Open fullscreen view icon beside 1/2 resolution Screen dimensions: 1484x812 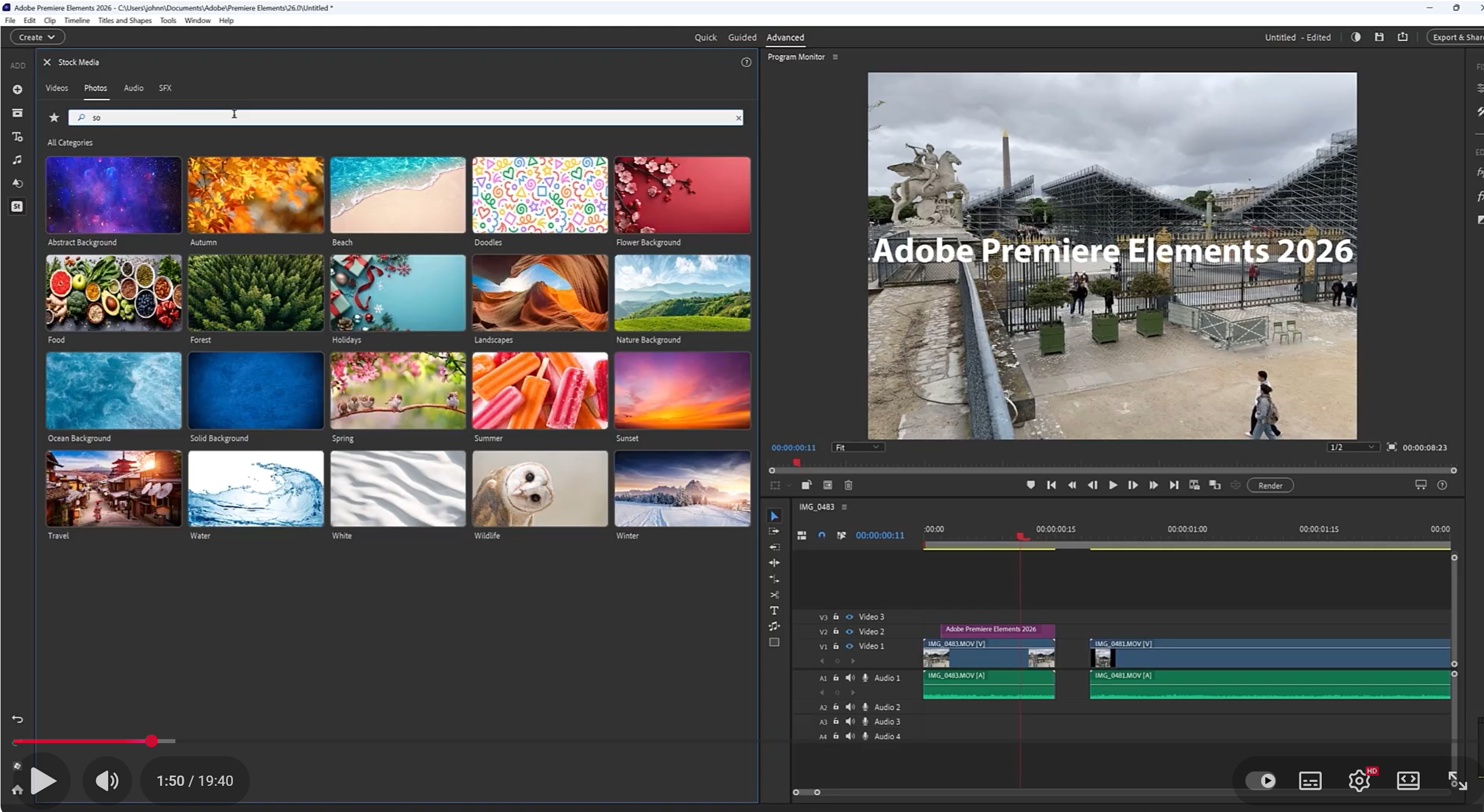pos(1391,447)
